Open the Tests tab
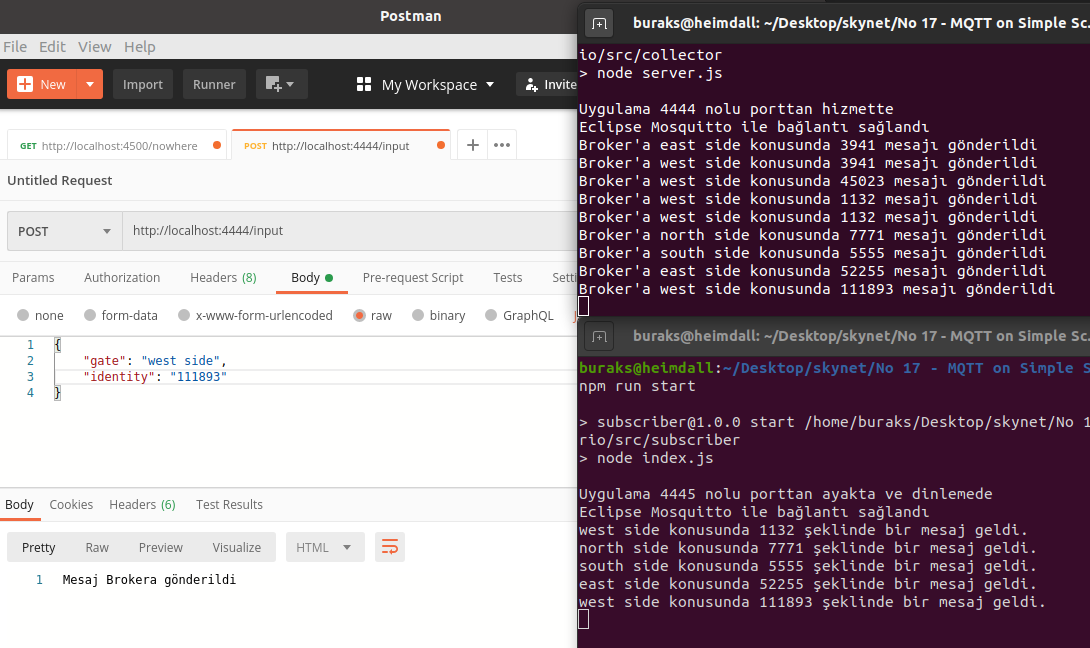 click(507, 277)
